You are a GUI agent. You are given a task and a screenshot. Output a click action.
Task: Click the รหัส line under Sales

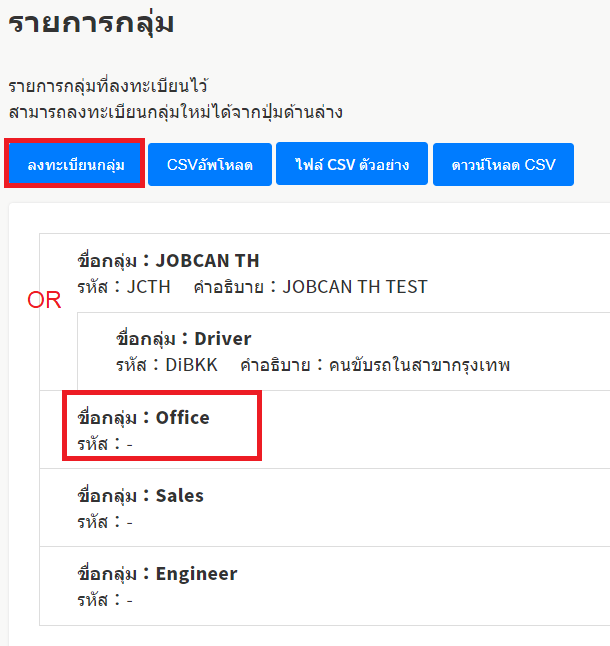105,521
